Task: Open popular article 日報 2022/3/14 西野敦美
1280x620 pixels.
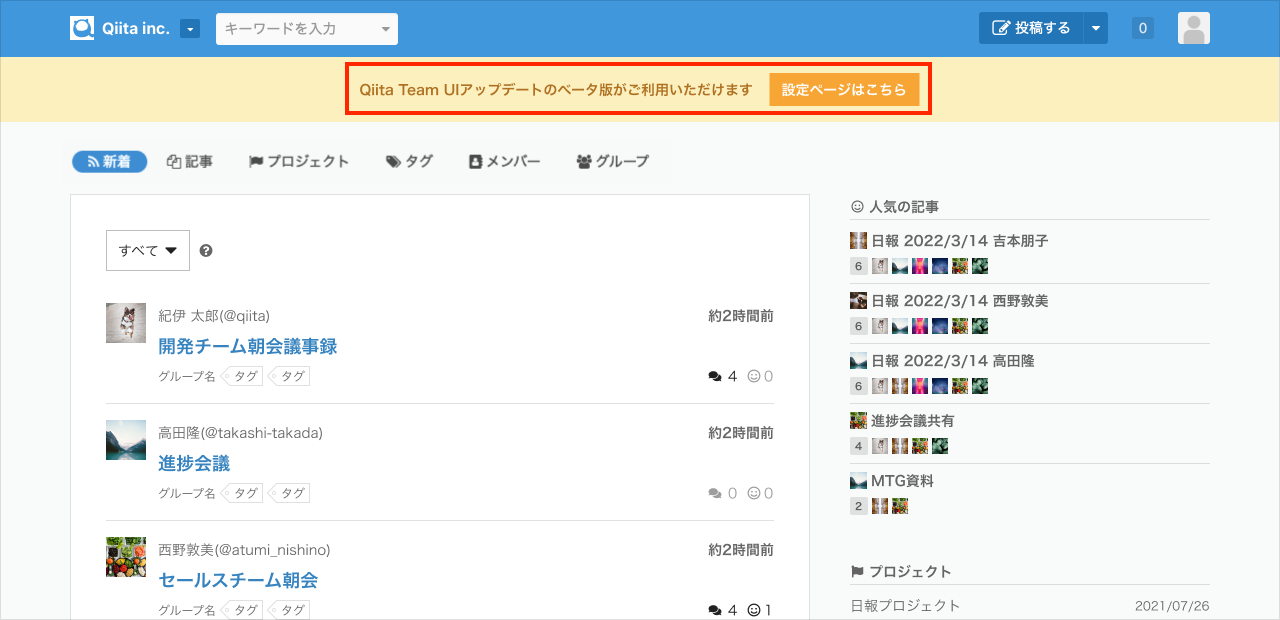Action: [959, 301]
